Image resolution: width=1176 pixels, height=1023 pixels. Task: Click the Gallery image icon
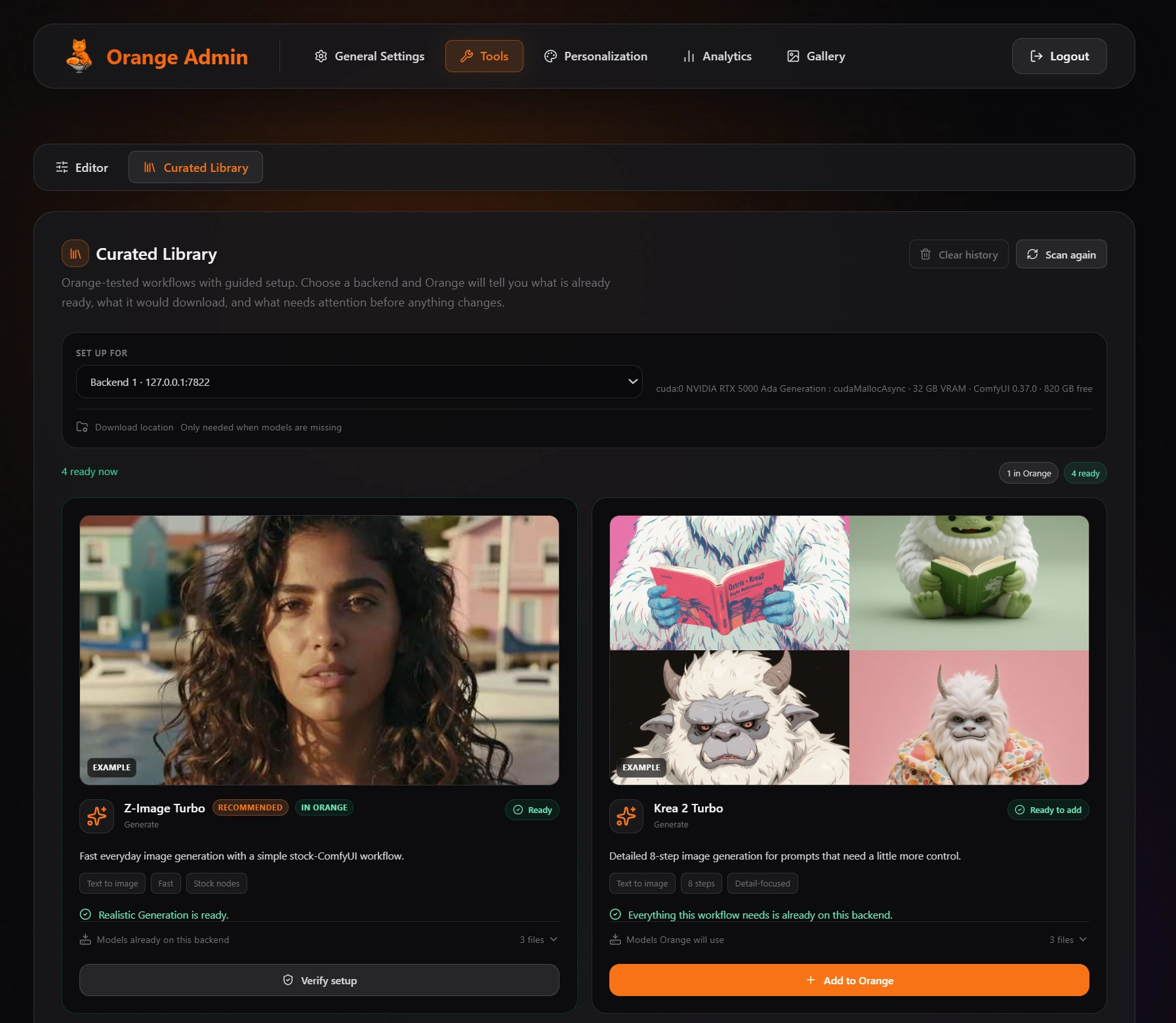point(793,56)
